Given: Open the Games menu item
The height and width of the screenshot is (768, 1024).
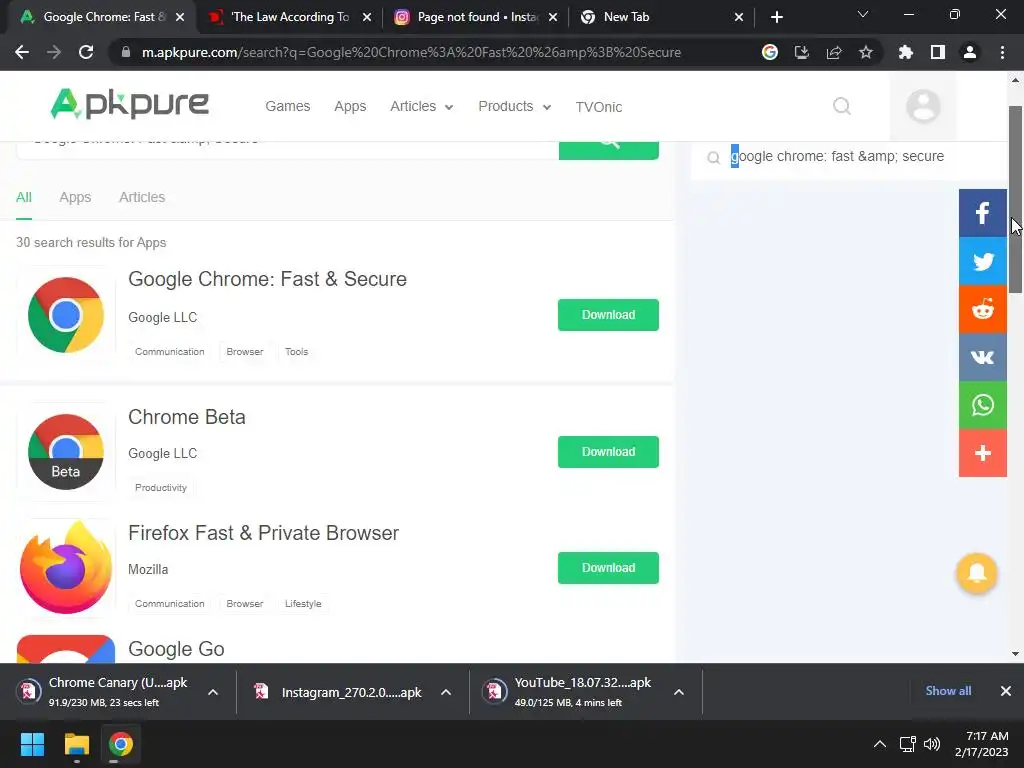Looking at the screenshot, I should (287, 106).
